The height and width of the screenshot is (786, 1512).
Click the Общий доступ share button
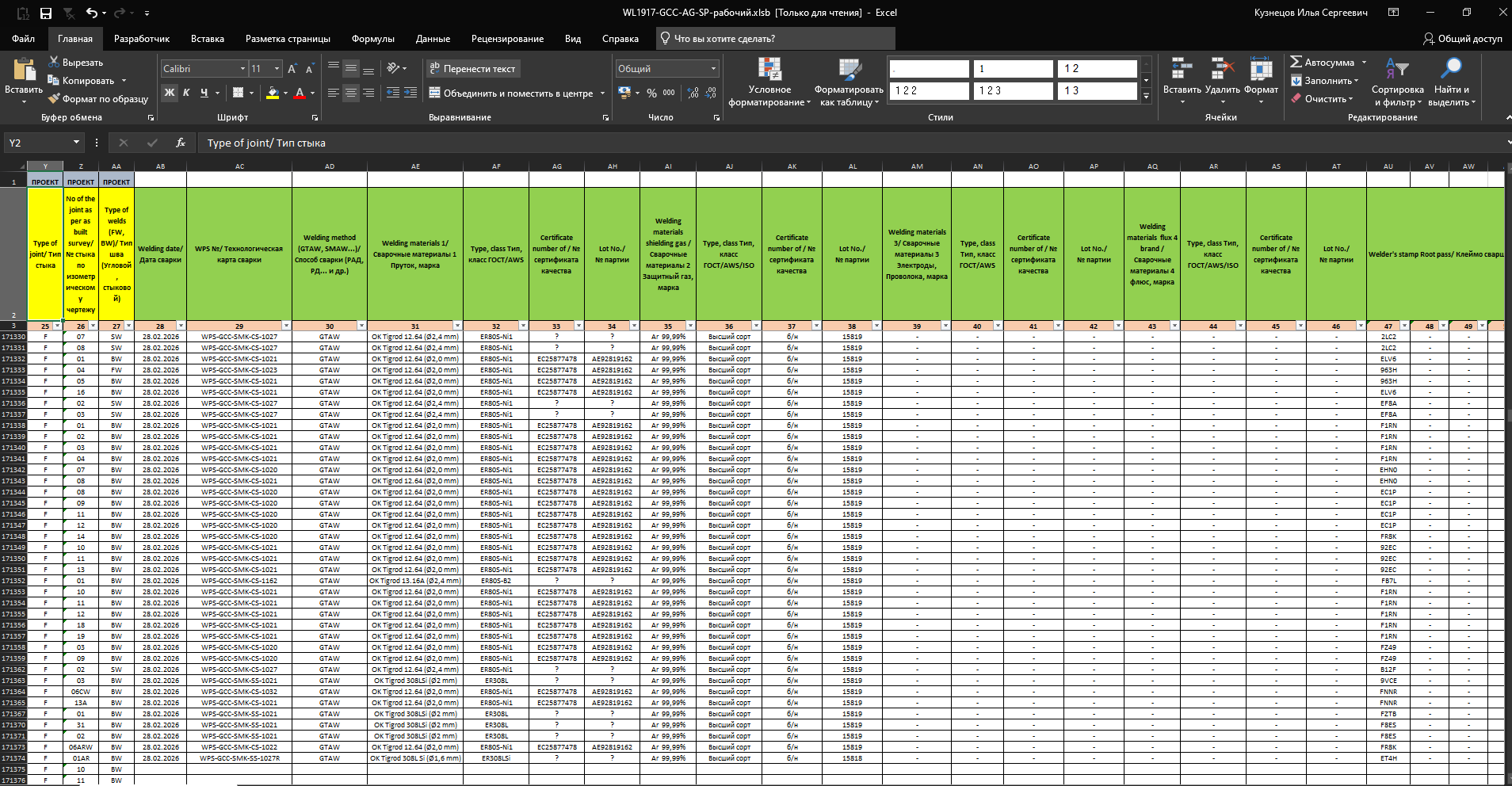tap(1462, 39)
